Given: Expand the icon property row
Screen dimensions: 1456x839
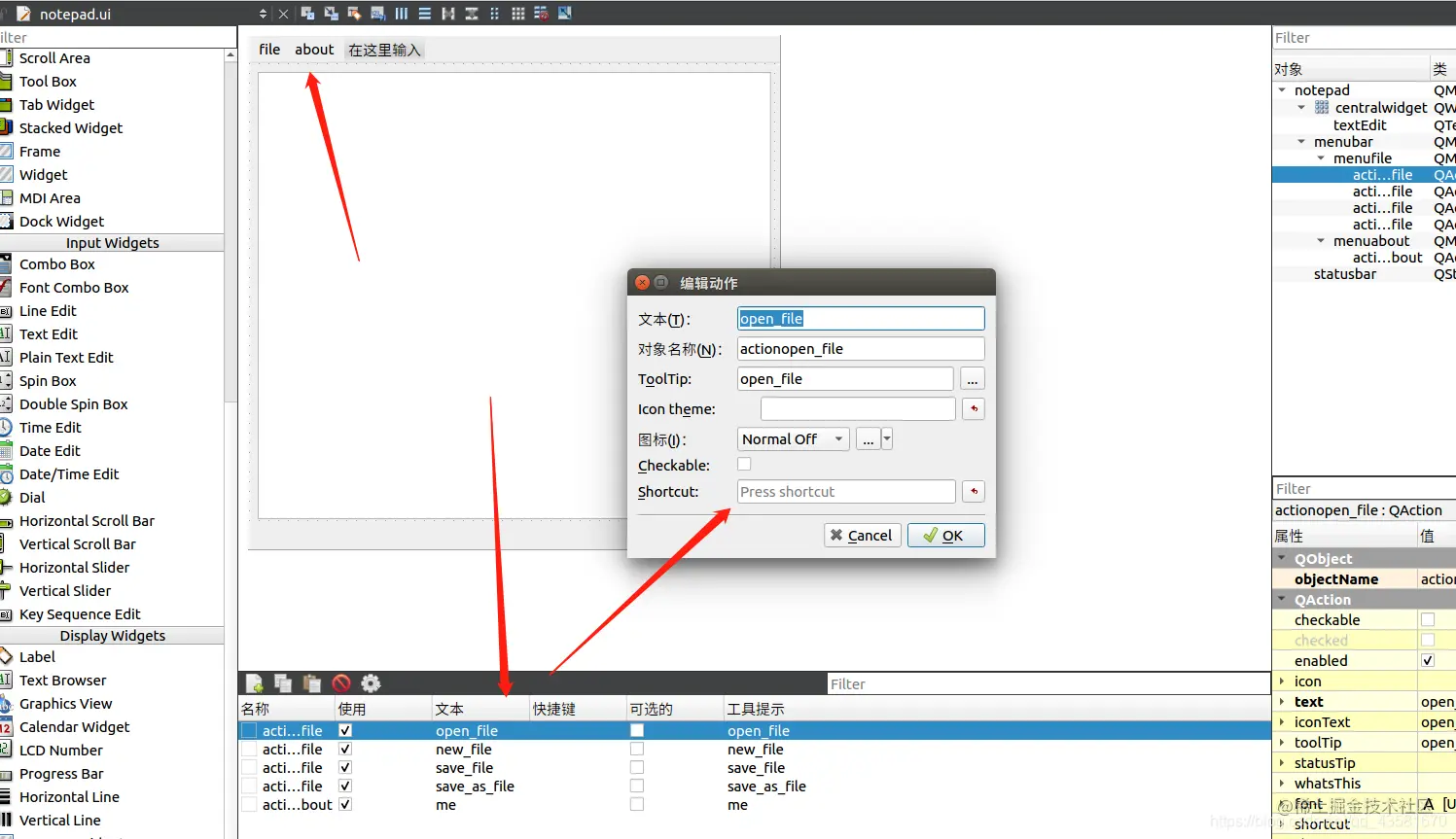Looking at the screenshot, I should pos(1282,682).
